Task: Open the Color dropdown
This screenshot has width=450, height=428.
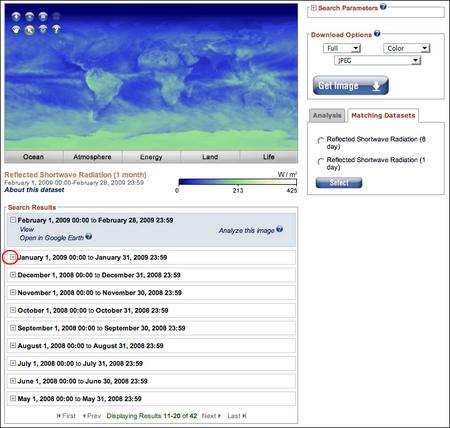Action: (x=407, y=48)
